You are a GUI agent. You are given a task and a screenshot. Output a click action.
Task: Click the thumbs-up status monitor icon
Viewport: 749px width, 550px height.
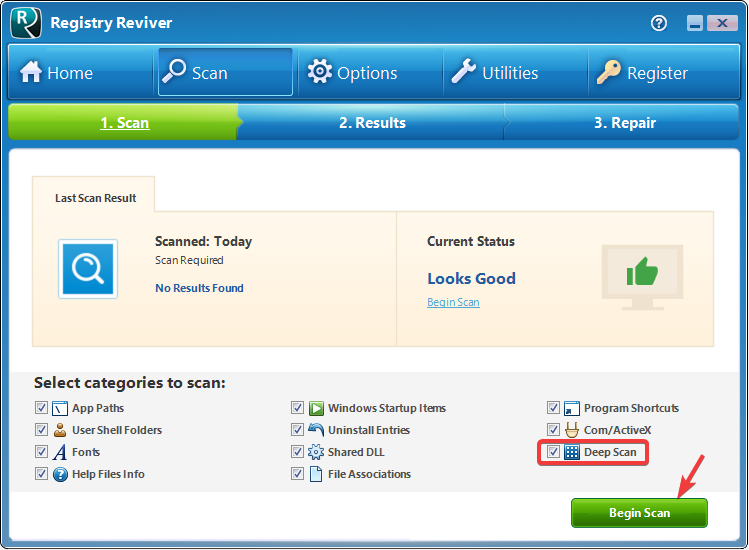pyautogui.click(x=642, y=277)
